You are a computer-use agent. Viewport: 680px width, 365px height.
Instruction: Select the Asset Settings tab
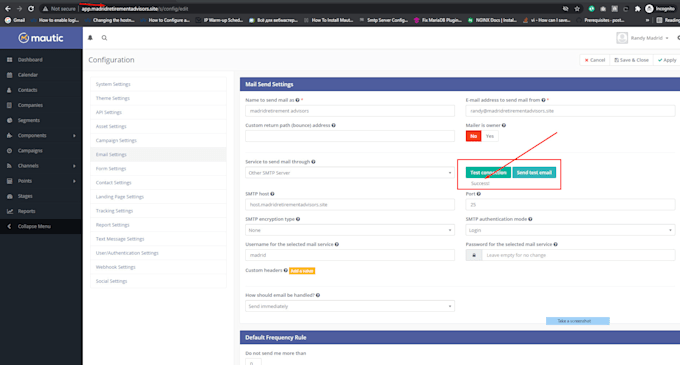[158, 127]
